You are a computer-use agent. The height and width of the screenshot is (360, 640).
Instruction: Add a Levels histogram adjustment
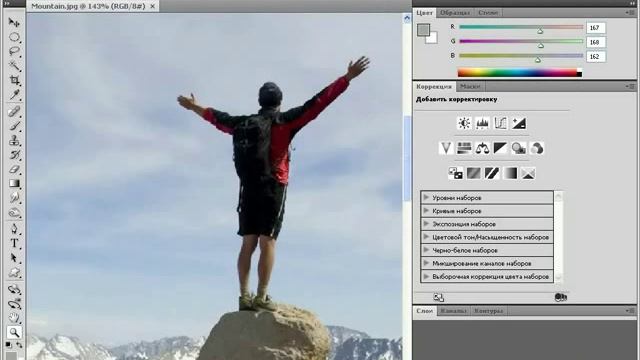tap(482, 123)
